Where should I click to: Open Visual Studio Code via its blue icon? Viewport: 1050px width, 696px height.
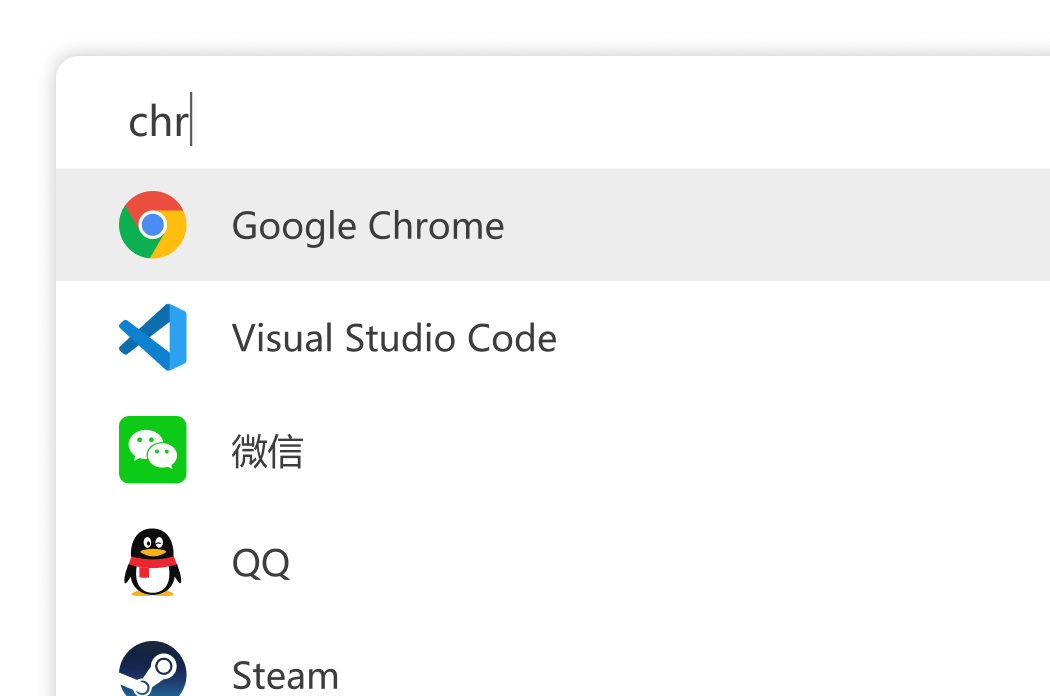click(153, 337)
